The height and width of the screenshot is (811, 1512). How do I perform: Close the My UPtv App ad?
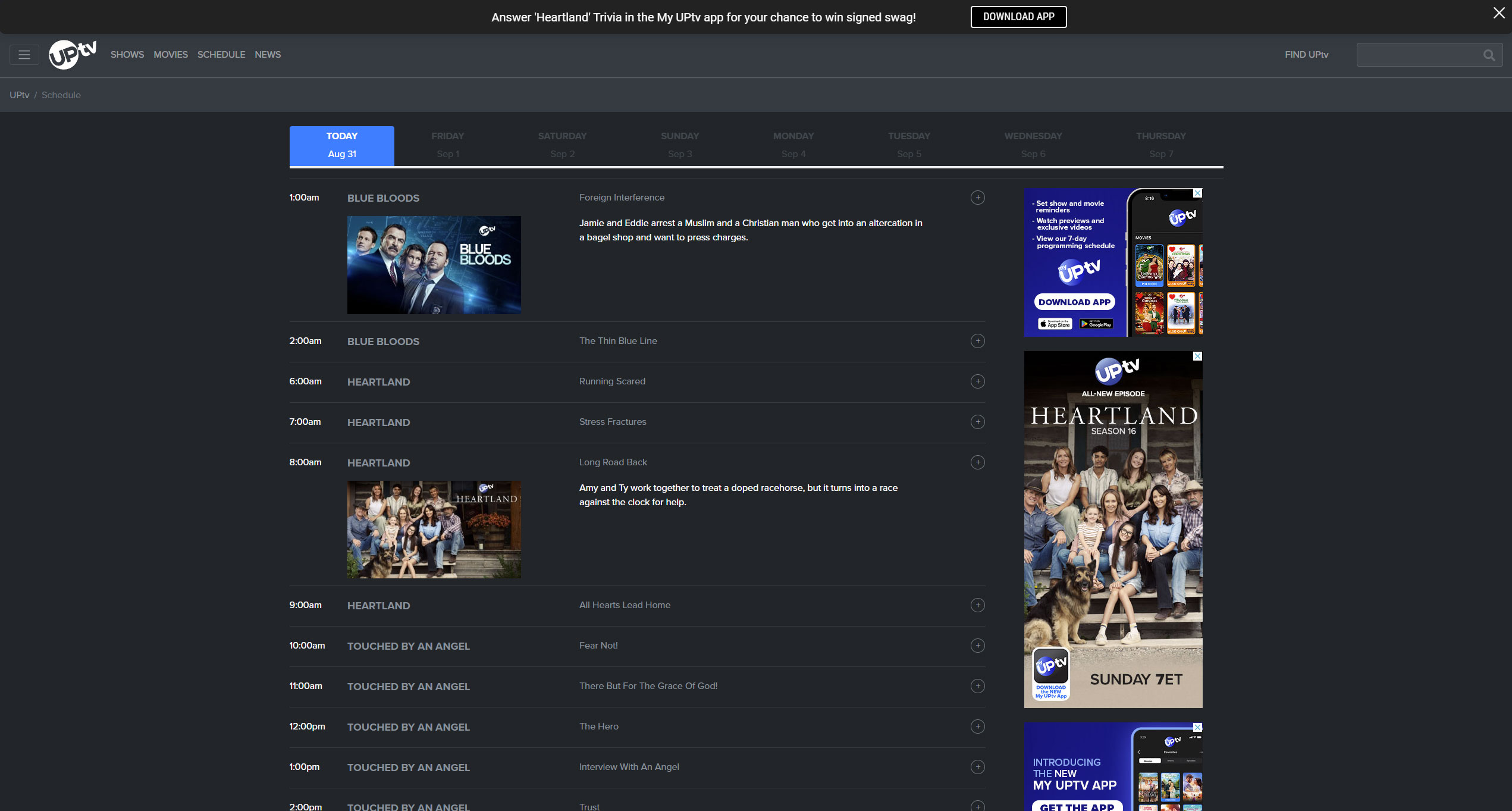tap(1198, 727)
